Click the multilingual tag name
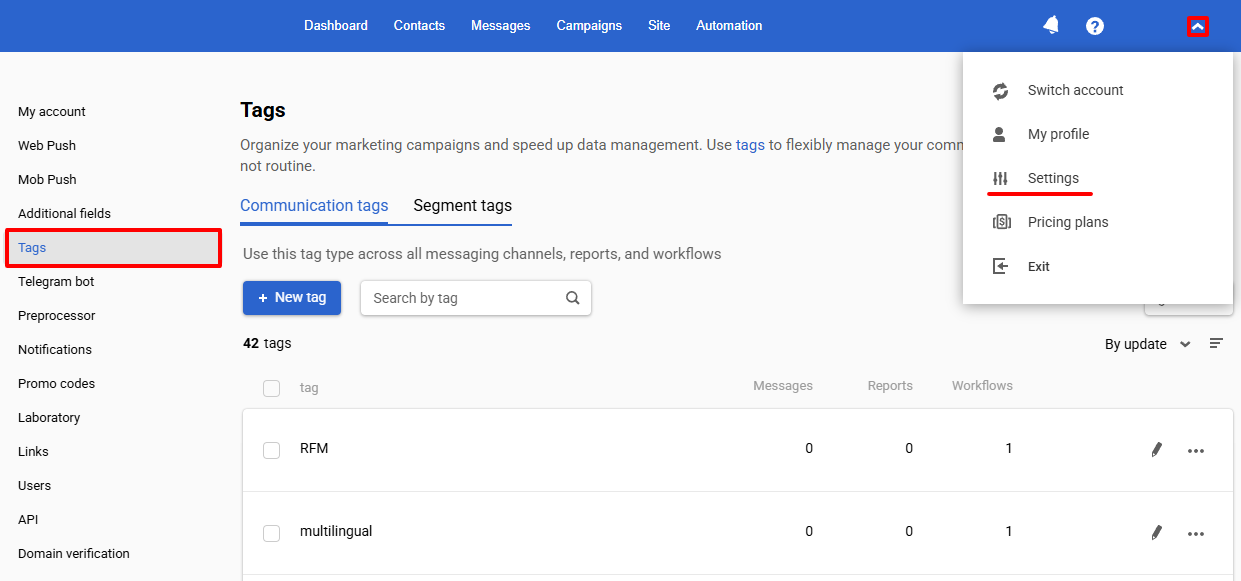Viewport: 1241px width, 581px height. click(336, 532)
